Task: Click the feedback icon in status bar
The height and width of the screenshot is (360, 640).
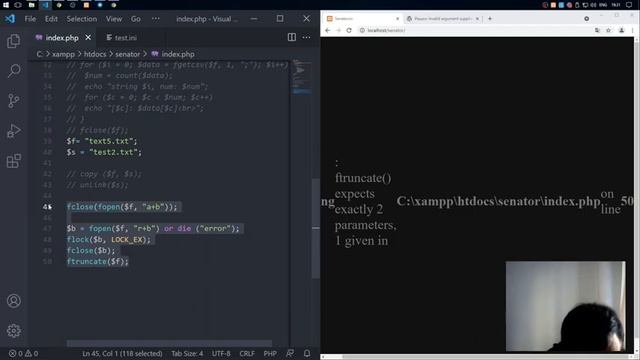Action: [x=290, y=353]
